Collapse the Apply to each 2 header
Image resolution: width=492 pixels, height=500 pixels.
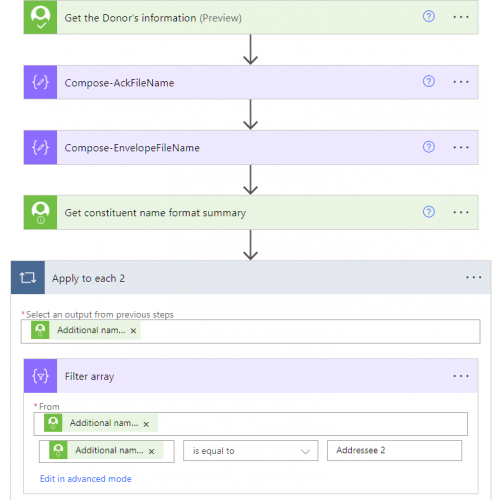pos(251,277)
